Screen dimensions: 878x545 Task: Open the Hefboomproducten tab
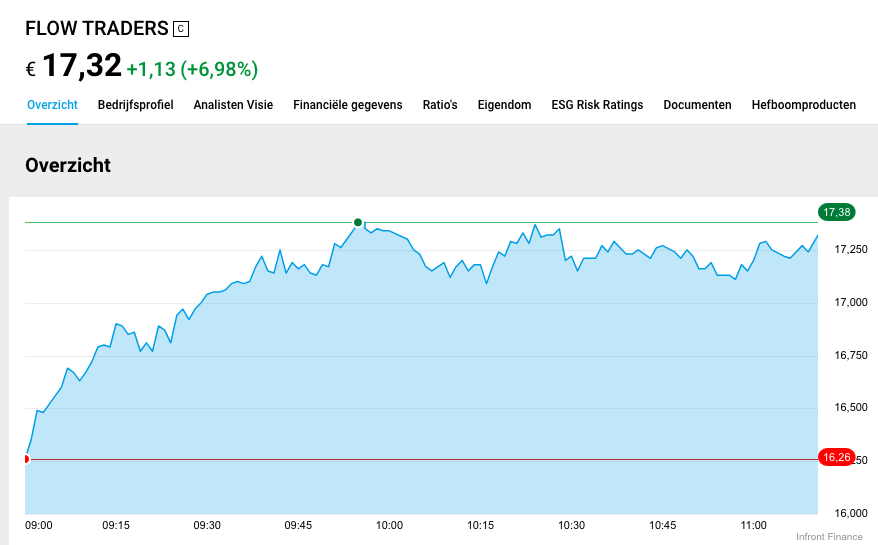coord(804,105)
